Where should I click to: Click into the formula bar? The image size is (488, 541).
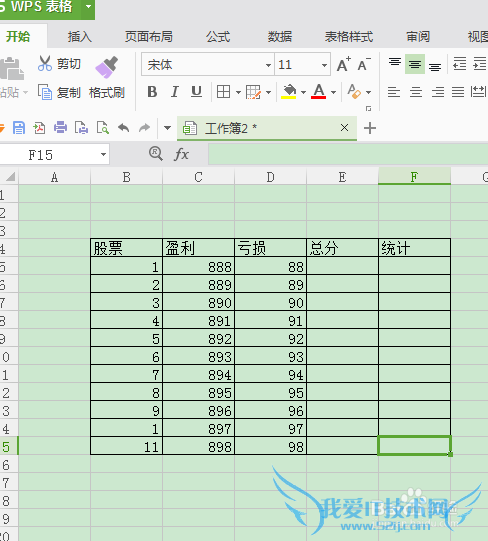348,154
